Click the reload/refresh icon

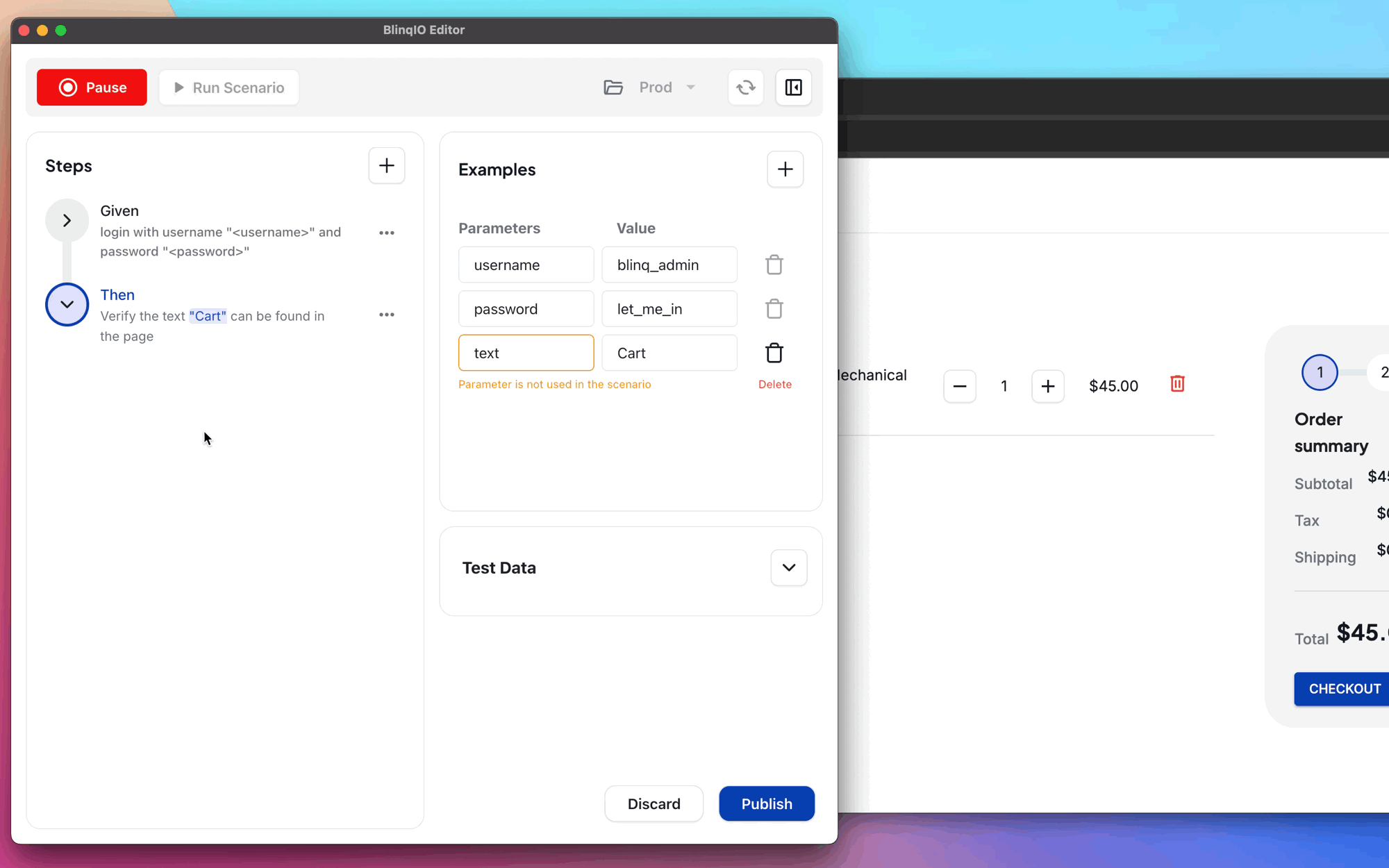pyautogui.click(x=745, y=87)
